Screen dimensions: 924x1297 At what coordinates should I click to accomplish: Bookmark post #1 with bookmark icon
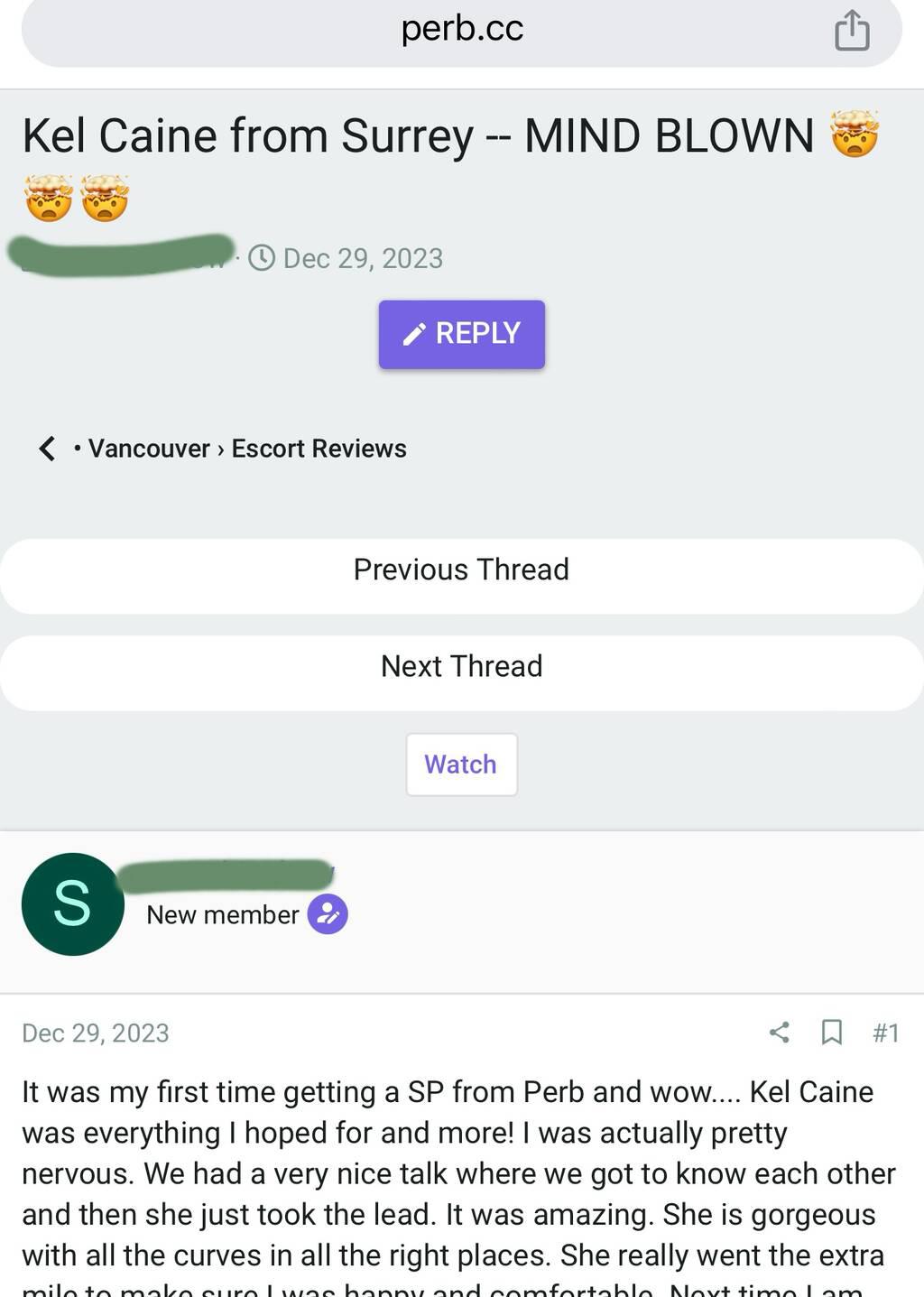coord(832,1032)
